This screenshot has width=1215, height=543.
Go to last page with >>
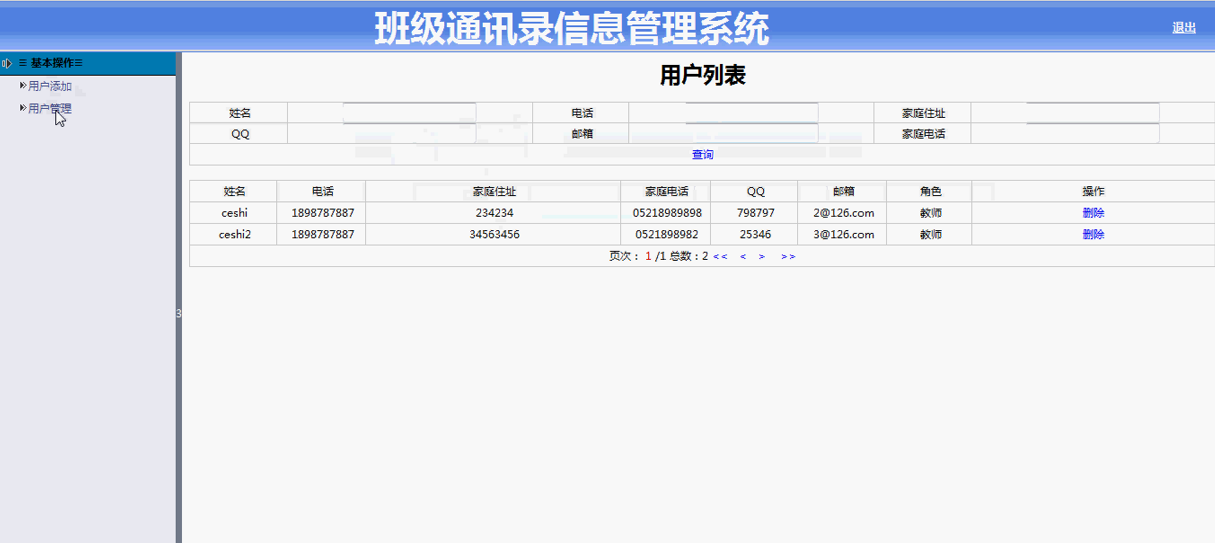point(788,257)
